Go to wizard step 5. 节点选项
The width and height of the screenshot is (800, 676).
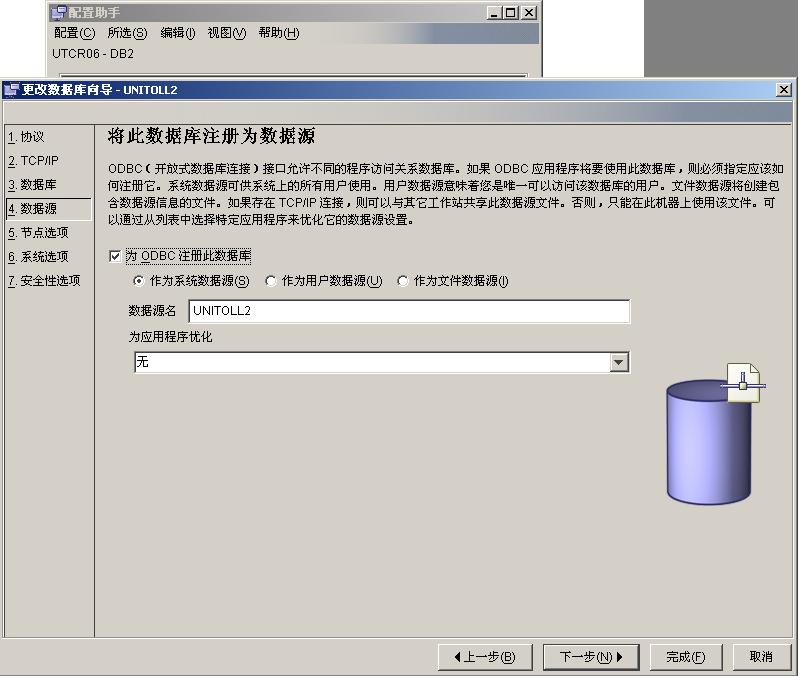38,233
